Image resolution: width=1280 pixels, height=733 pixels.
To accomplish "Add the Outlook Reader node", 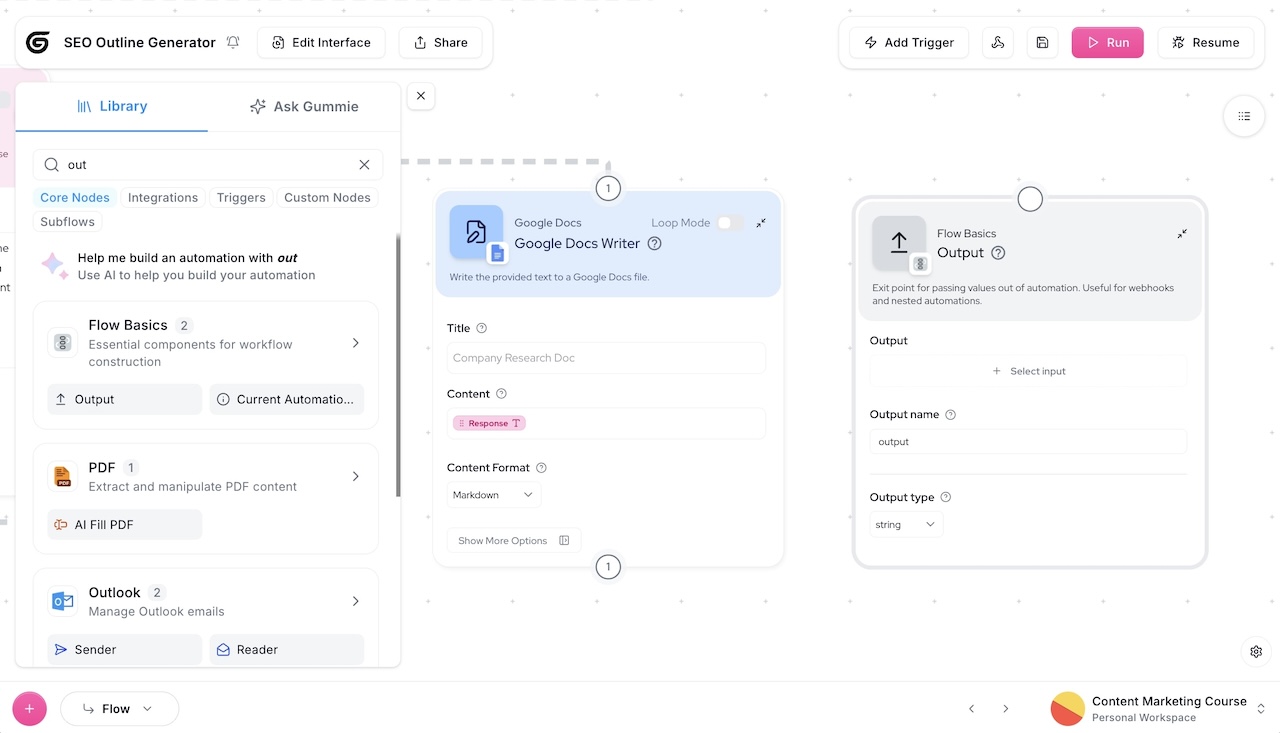I will (x=287, y=649).
